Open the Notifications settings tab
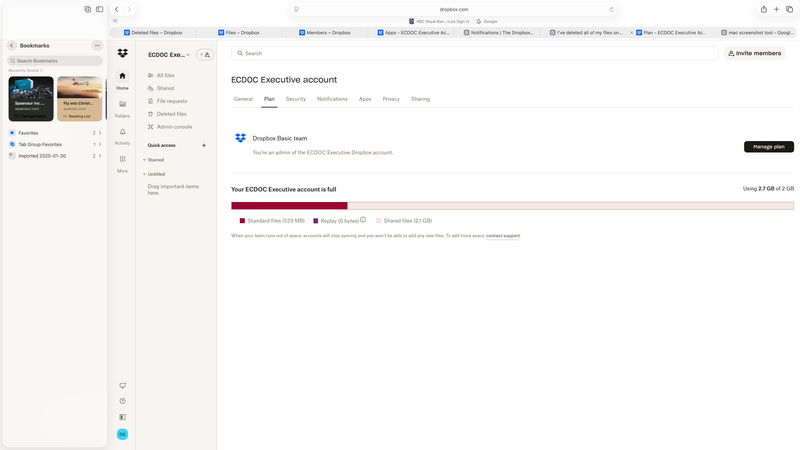Image resolution: width=800 pixels, height=450 pixels. point(332,99)
